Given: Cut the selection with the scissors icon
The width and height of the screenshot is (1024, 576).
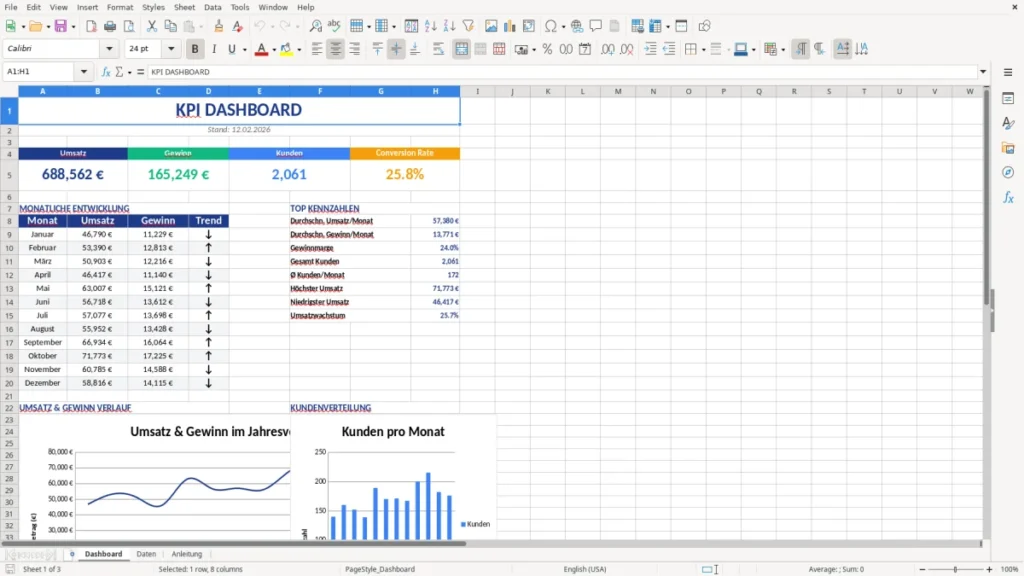Looking at the screenshot, I should (x=152, y=26).
